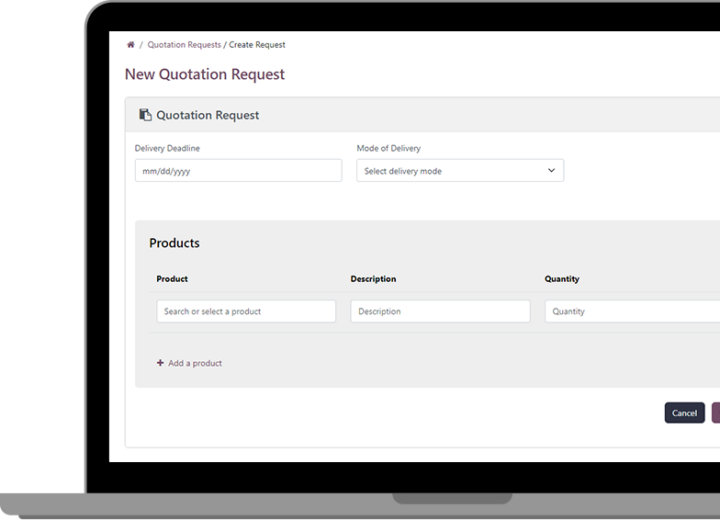Image resolution: width=720 pixels, height=520 pixels.
Task: Focus the Quantity input field
Action: pos(632,311)
